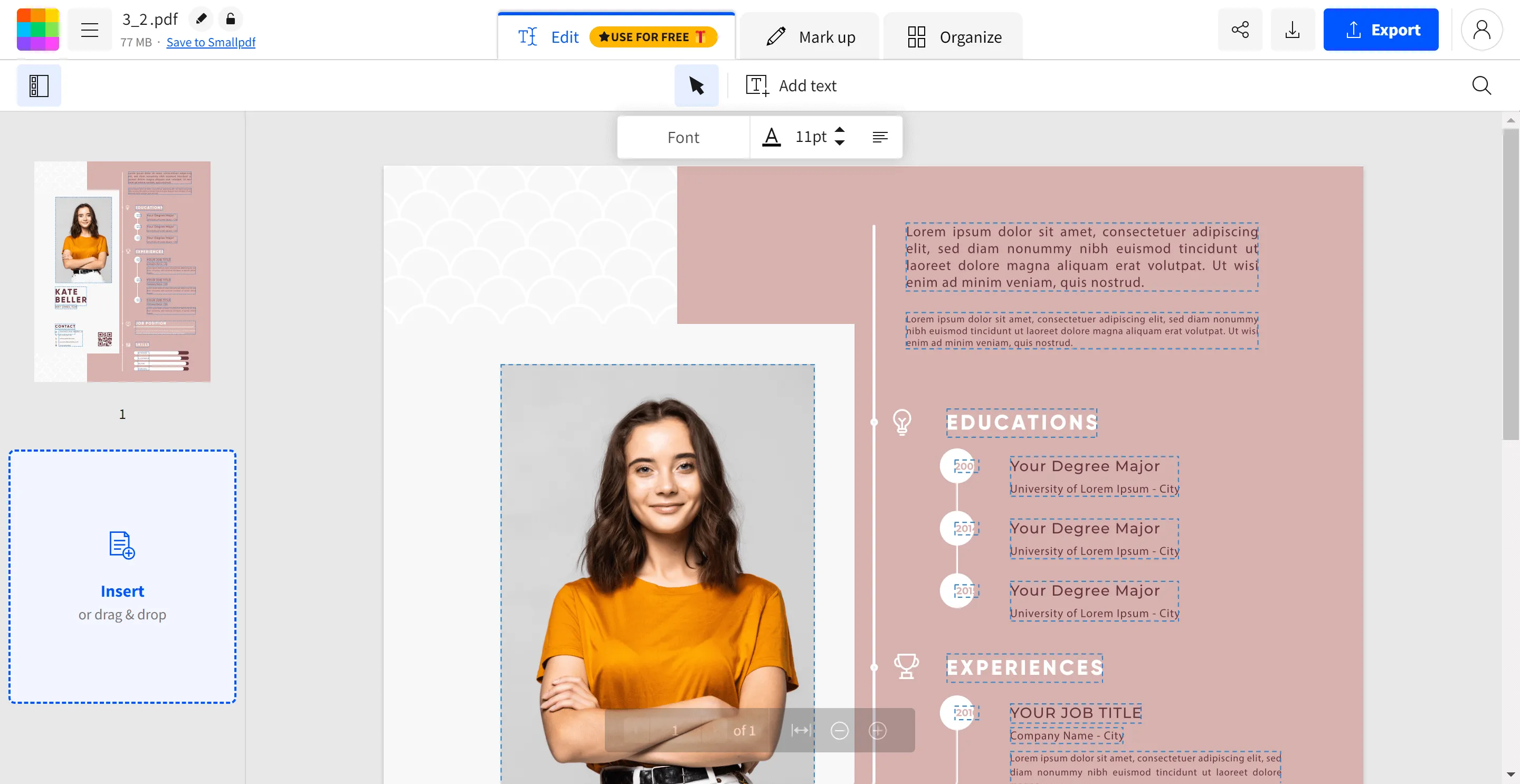Click the Save to Smallpdf link
This screenshot has width=1520, height=784.
pyautogui.click(x=210, y=42)
